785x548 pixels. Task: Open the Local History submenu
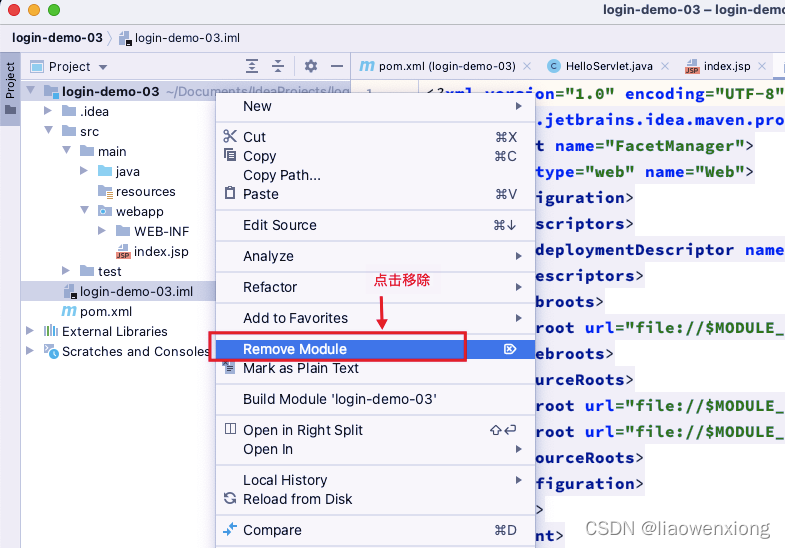[x=375, y=480]
